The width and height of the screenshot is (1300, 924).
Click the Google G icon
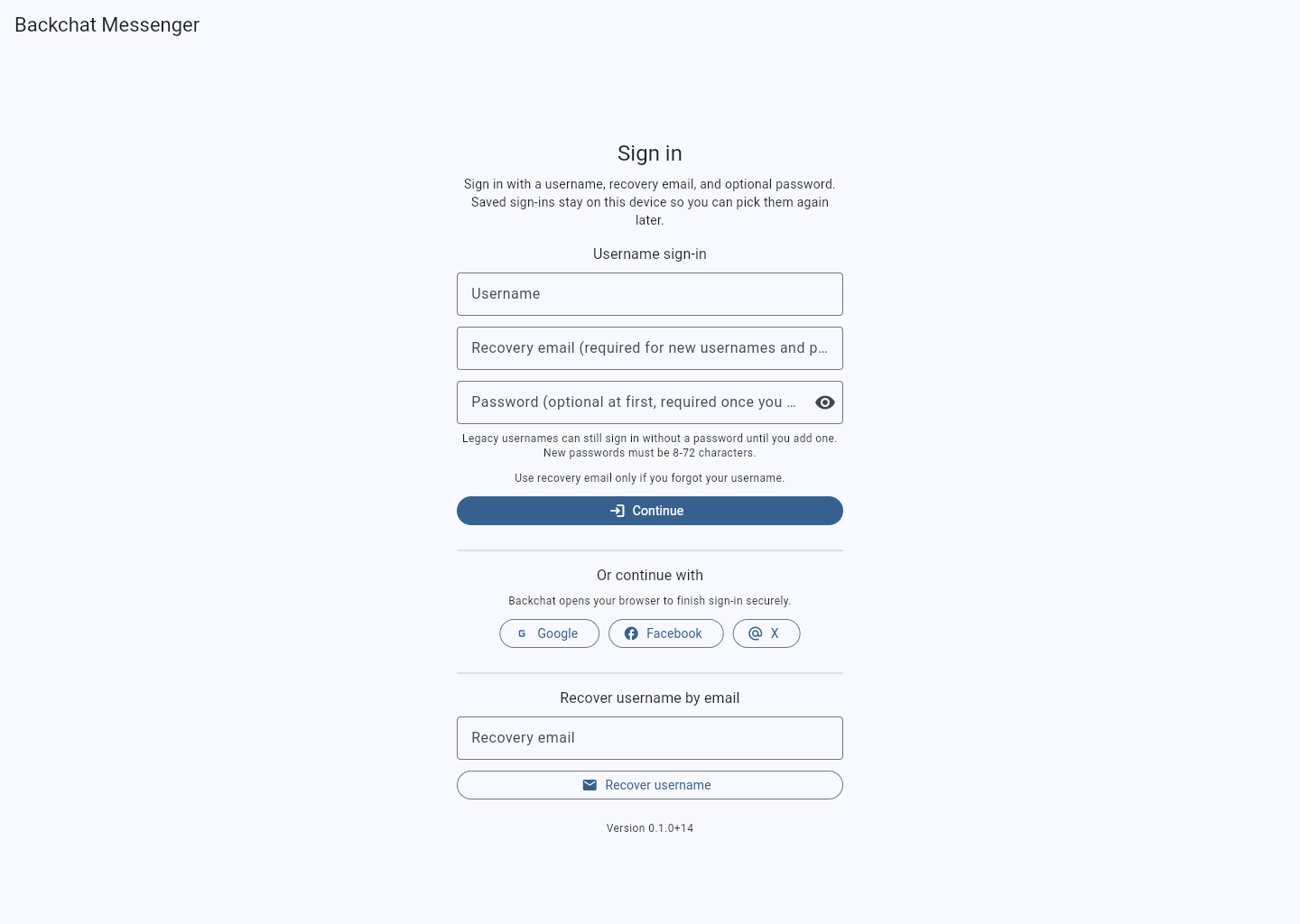click(522, 633)
